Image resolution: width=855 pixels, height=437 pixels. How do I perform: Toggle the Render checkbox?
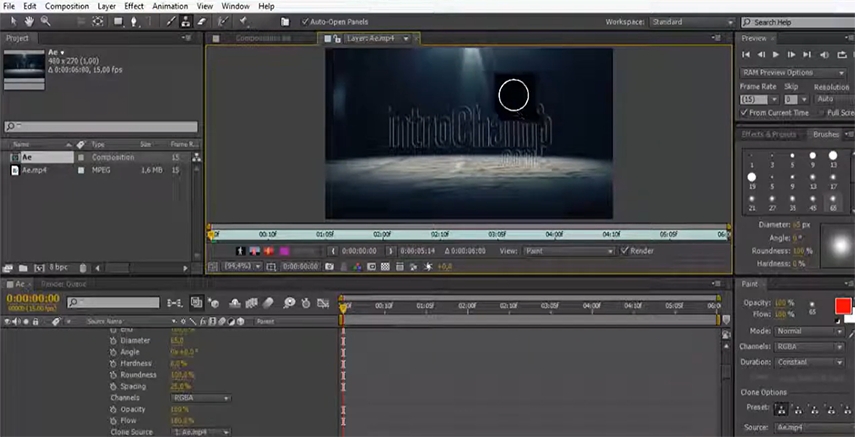[x=625, y=251]
